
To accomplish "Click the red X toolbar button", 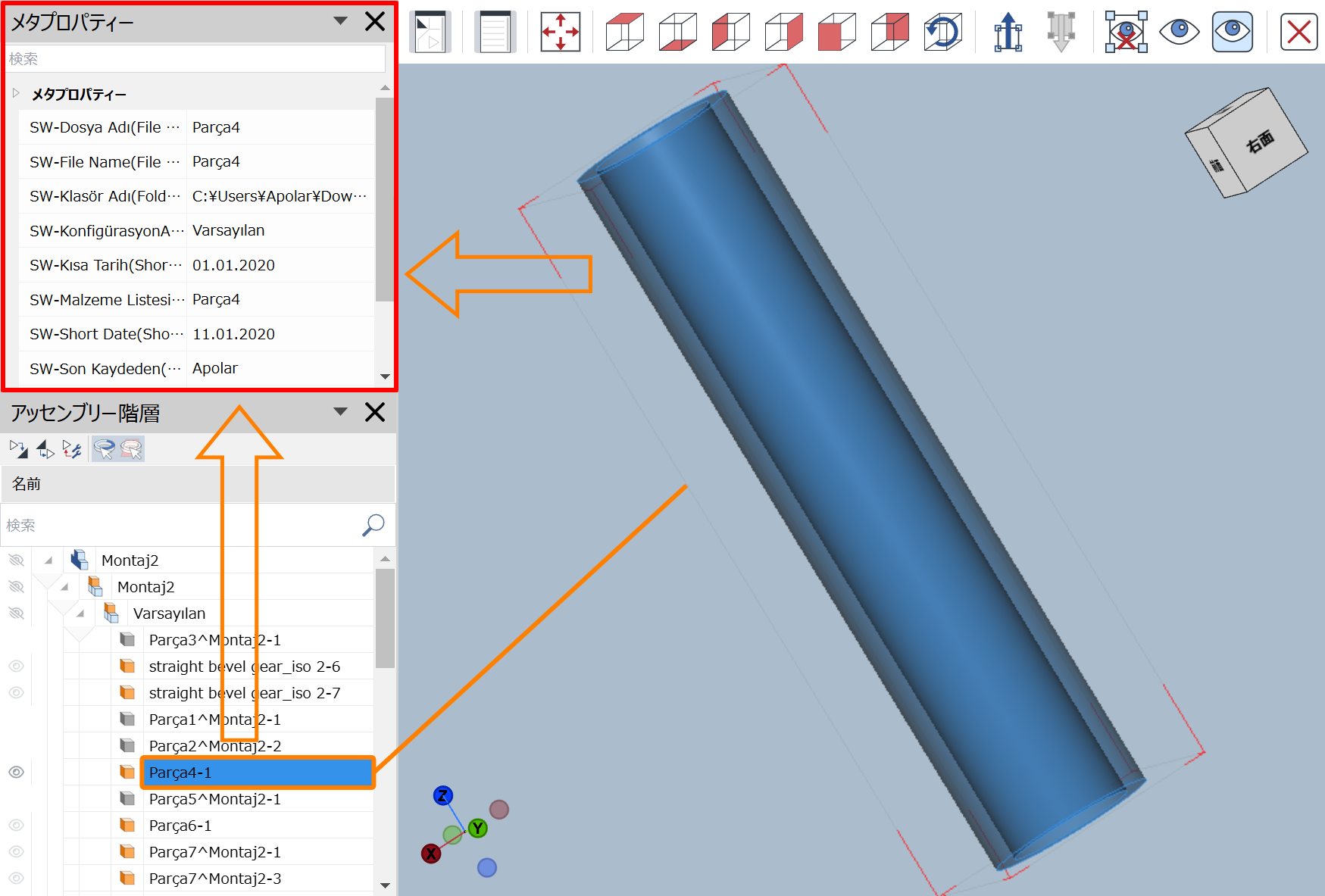I will click(x=1299, y=32).
